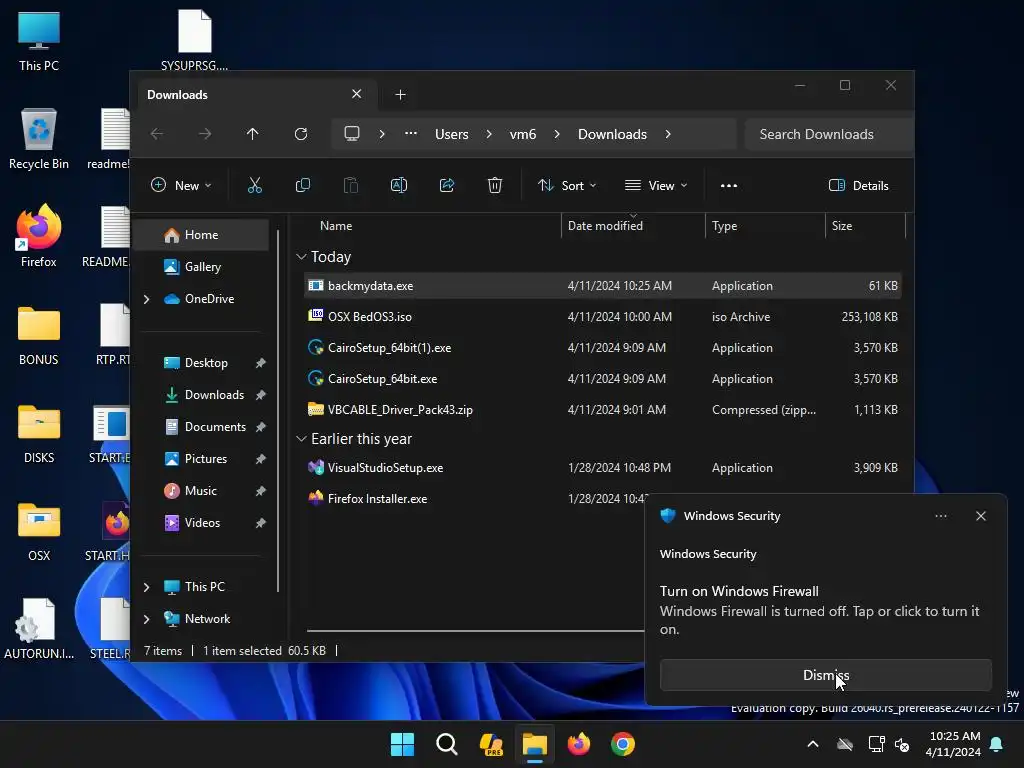Click the Rename icon in toolbar

point(399,185)
